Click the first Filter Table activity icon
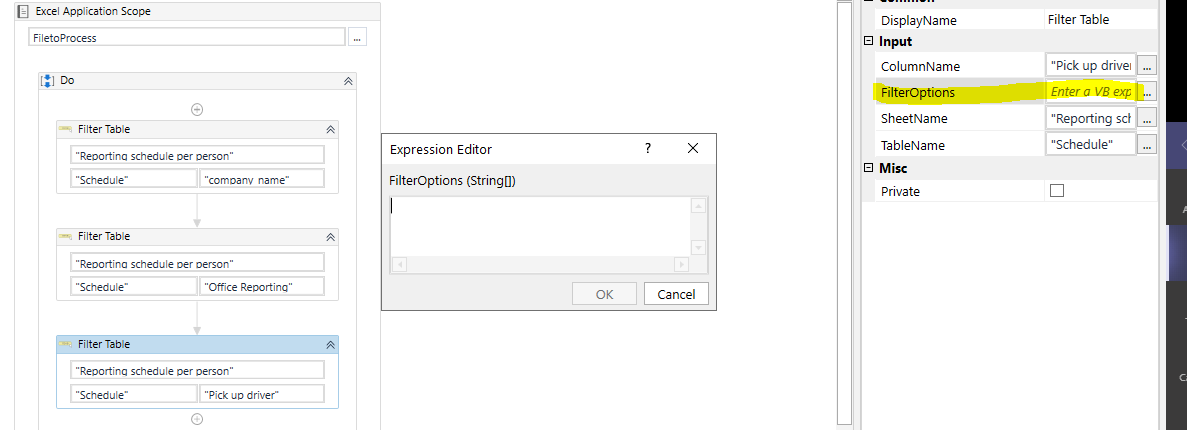This screenshot has height=430, width=1187. point(65,129)
